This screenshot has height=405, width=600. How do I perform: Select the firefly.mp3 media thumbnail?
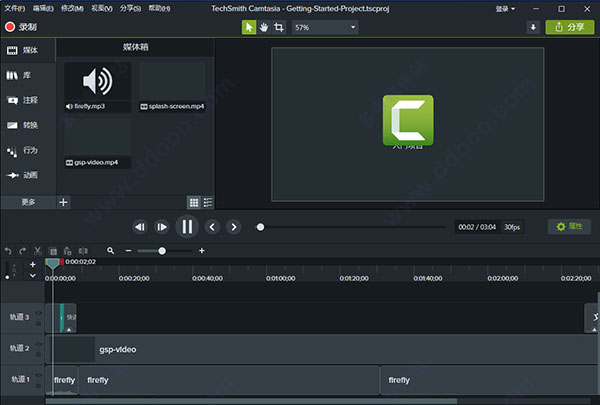pos(98,87)
